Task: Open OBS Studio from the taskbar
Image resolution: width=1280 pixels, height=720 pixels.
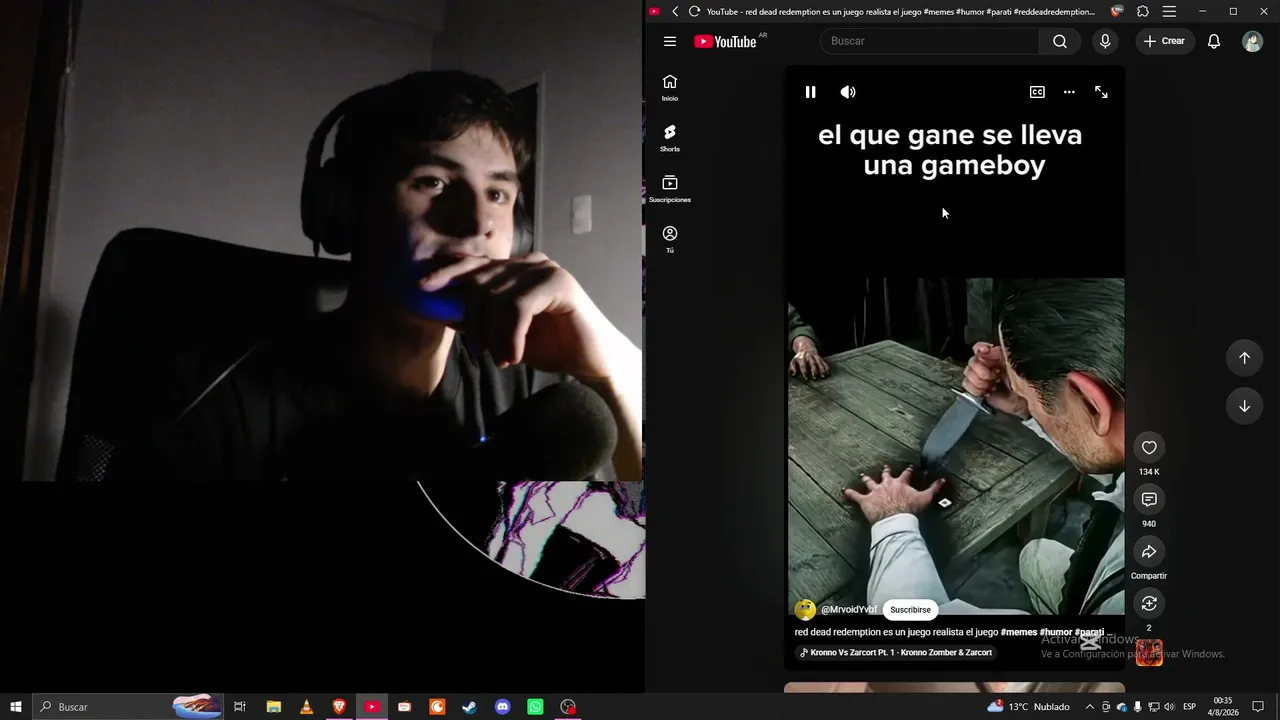Action: (x=568, y=707)
